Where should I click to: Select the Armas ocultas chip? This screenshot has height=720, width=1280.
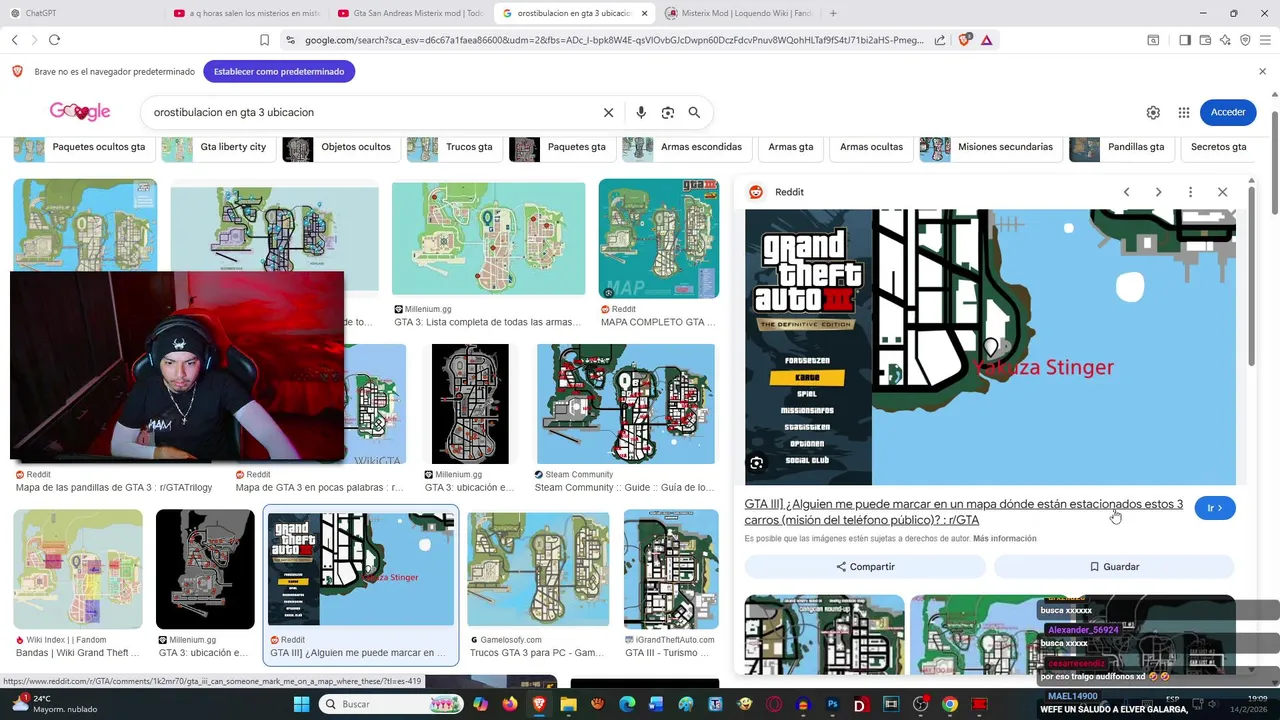coord(870,148)
